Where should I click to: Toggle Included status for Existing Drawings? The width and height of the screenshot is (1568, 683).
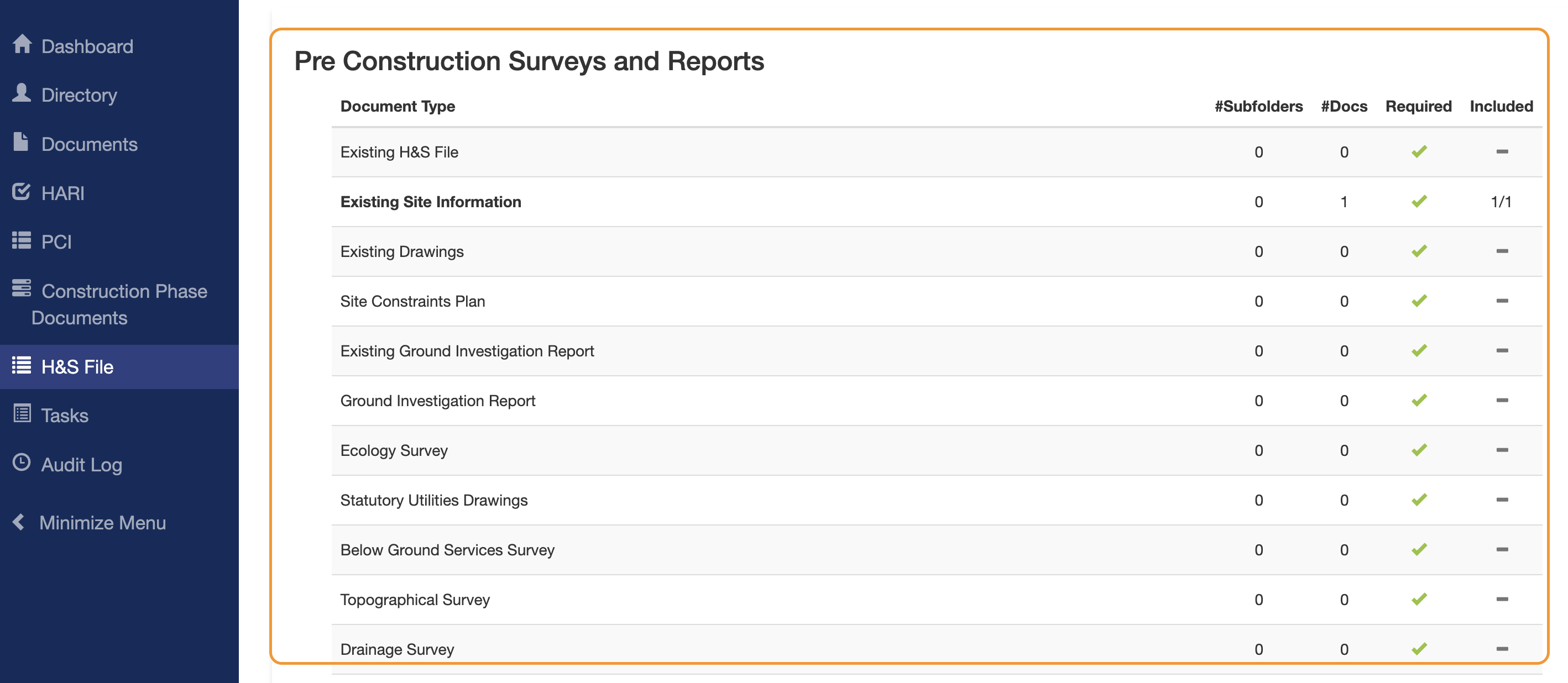click(x=1502, y=251)
